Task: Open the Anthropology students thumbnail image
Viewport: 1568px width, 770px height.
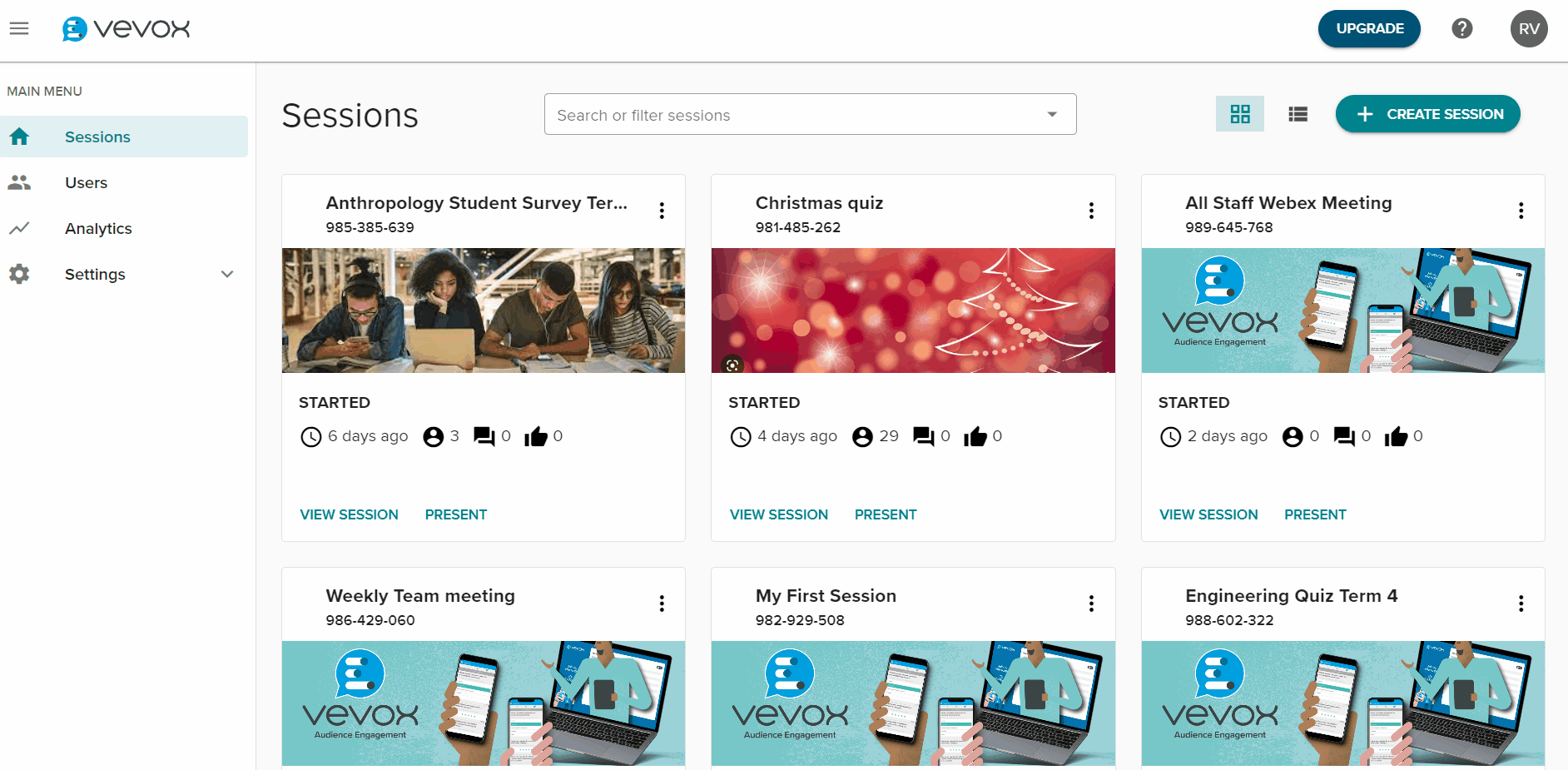Action: coord(484,310)
